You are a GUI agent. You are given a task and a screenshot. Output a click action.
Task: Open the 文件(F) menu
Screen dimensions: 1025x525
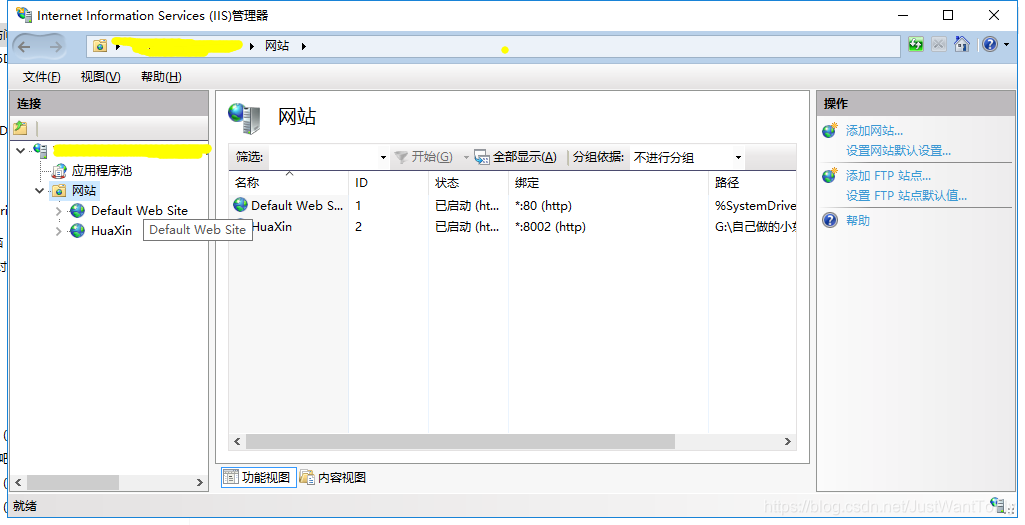pyautogui.click(x=42, y=76)
